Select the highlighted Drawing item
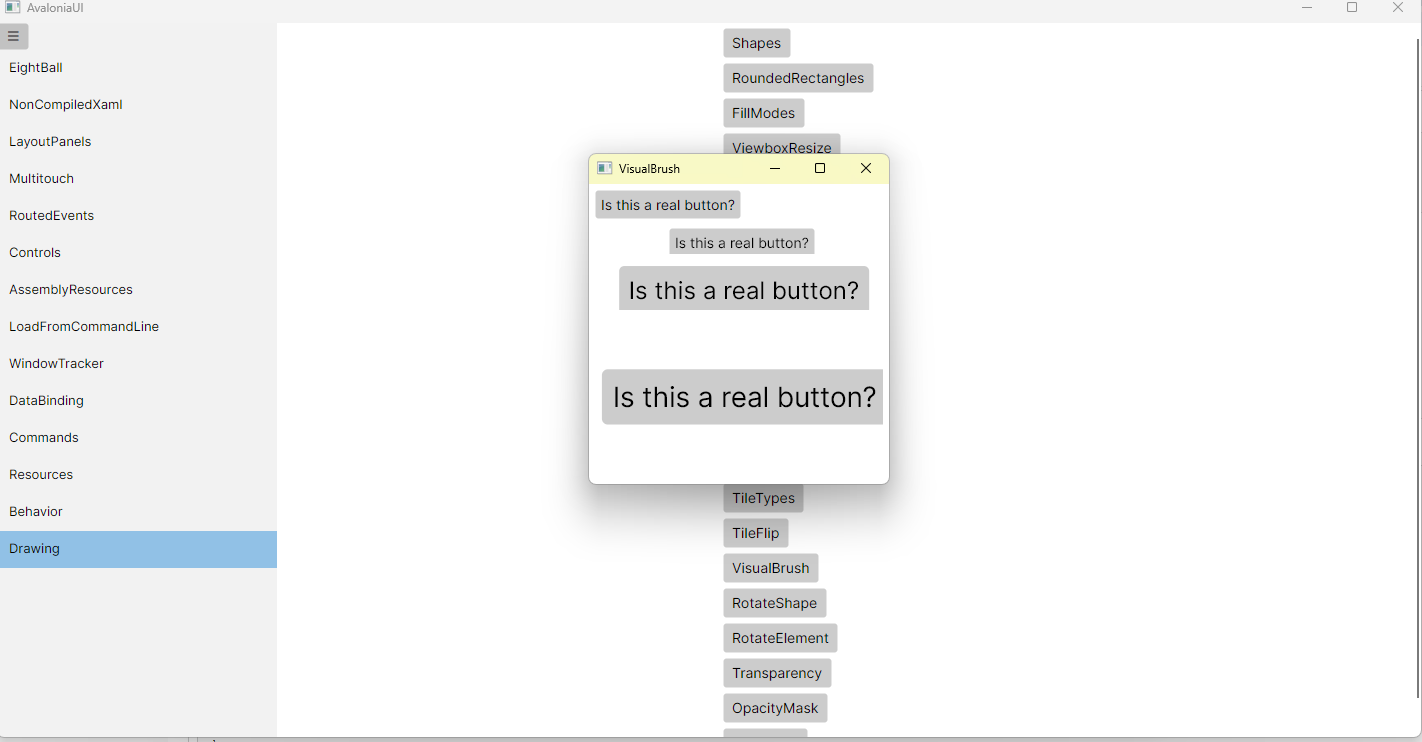 tap(138, 549)
